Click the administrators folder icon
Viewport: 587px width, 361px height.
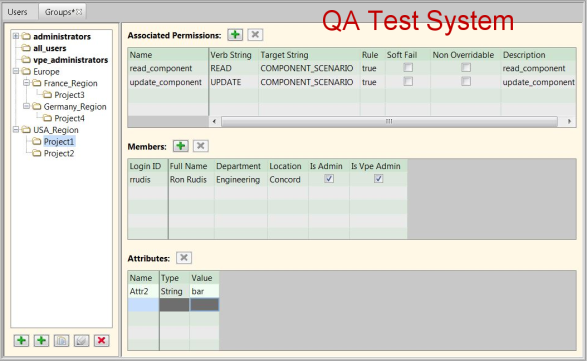pos(26,36)
